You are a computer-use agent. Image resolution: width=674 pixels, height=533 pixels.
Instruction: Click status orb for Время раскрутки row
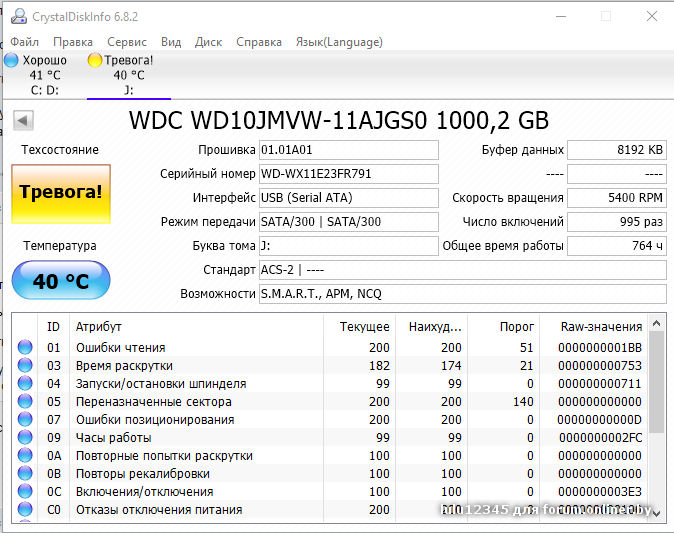(x=25, y=365)
